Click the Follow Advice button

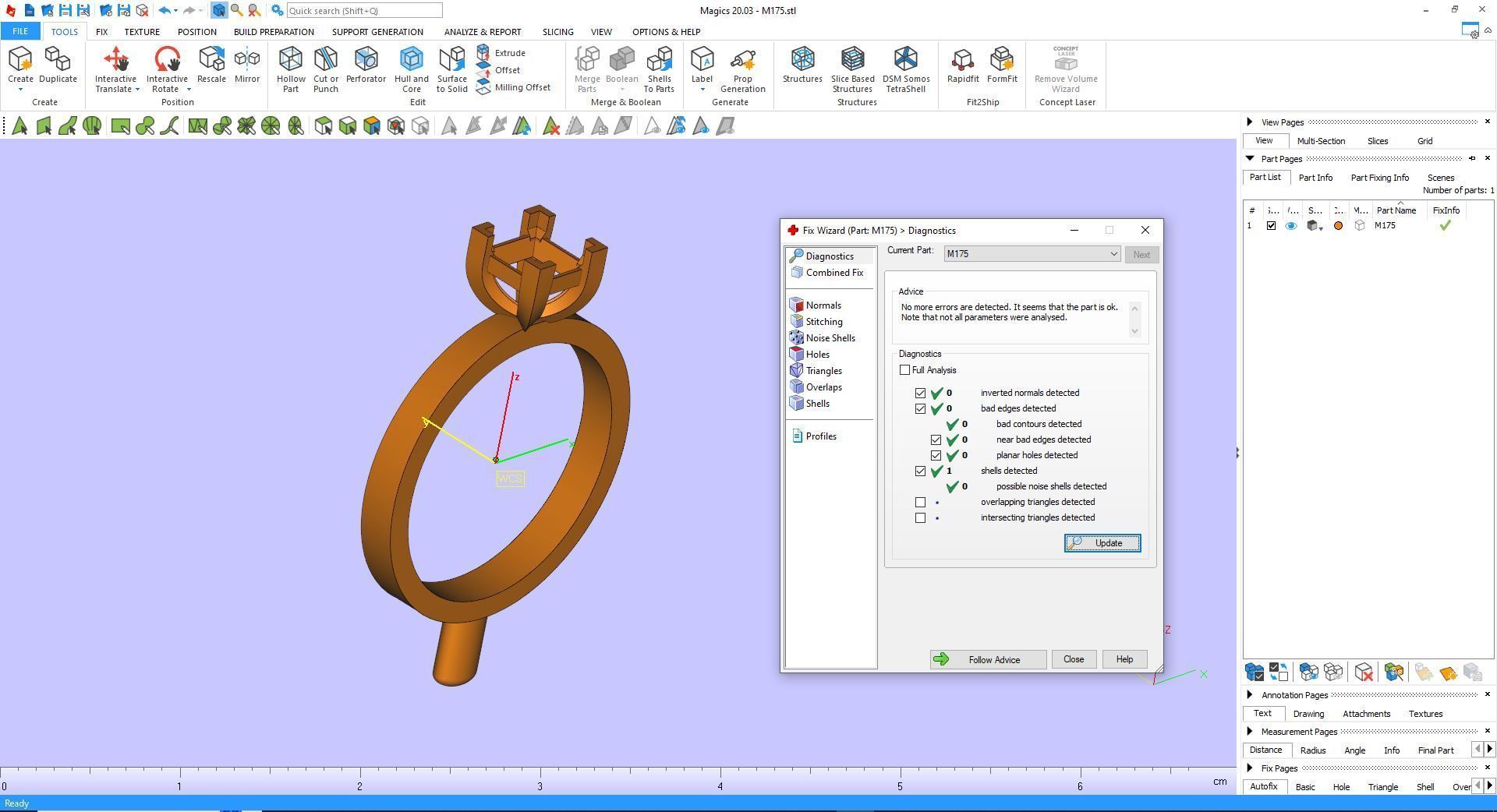click(x=988, y=659)
